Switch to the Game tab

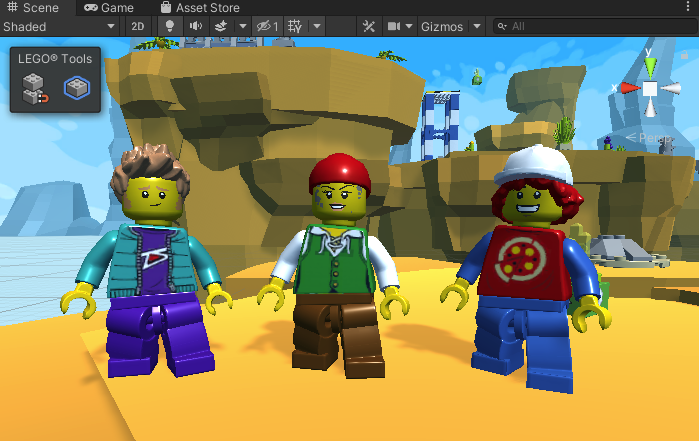pos(108,8)
